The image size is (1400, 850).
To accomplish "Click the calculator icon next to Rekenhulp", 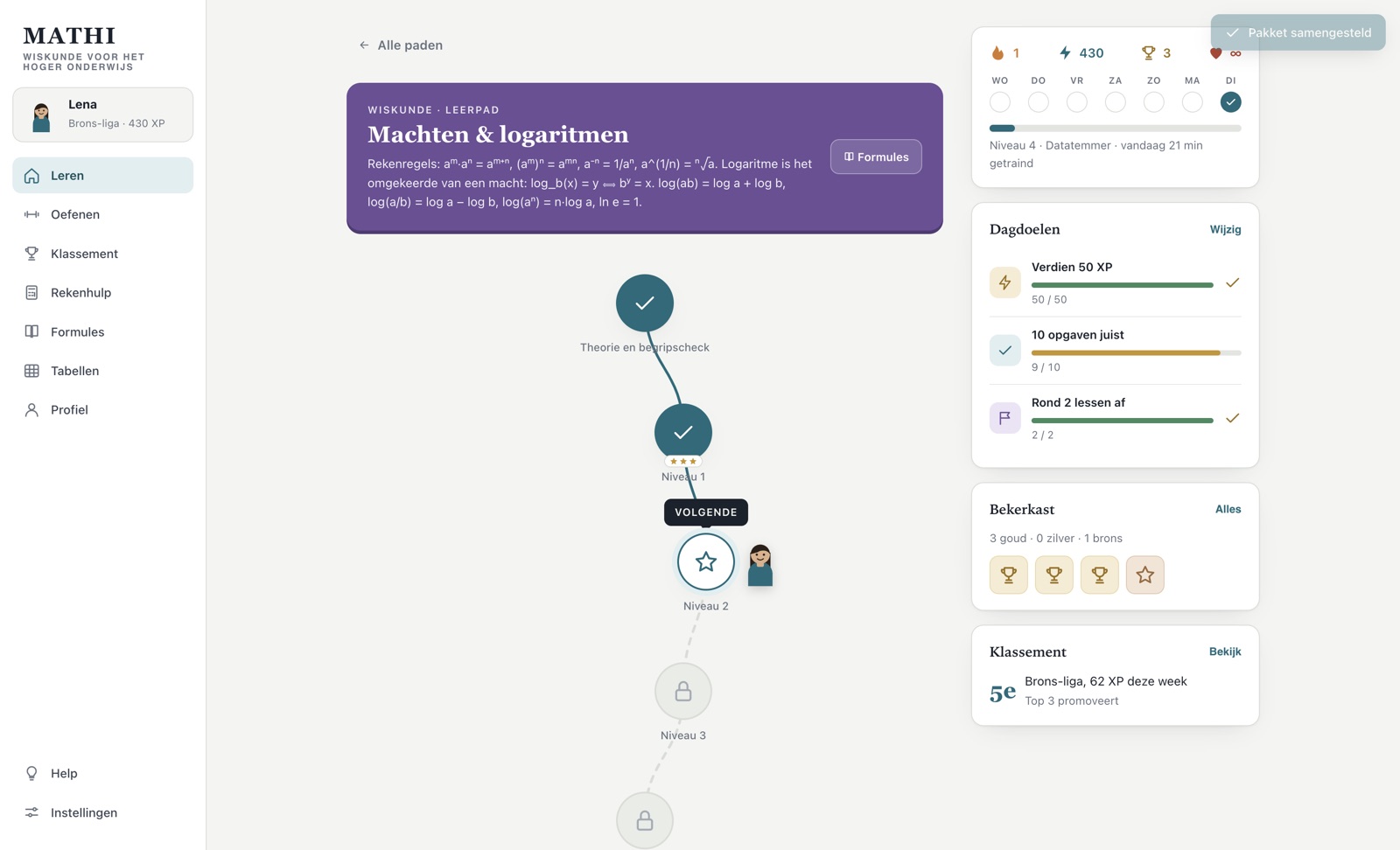I will (x=31, y=292).
